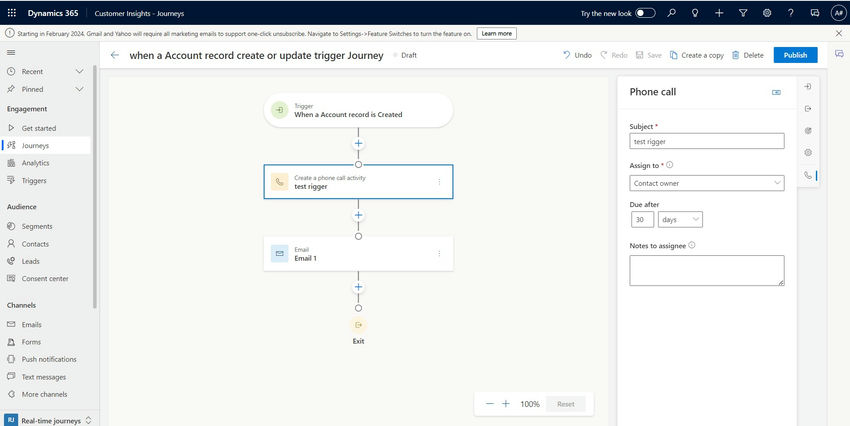The width and height of the screenshot is (850, 426).
Task: Click the Notes to assignee text area
Action: click(707, 270)
